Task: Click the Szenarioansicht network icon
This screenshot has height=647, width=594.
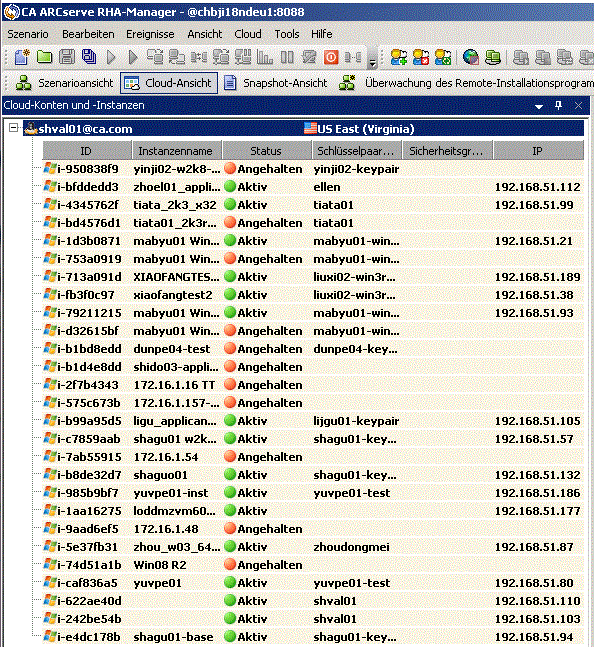Action: (x=24, y=83)
